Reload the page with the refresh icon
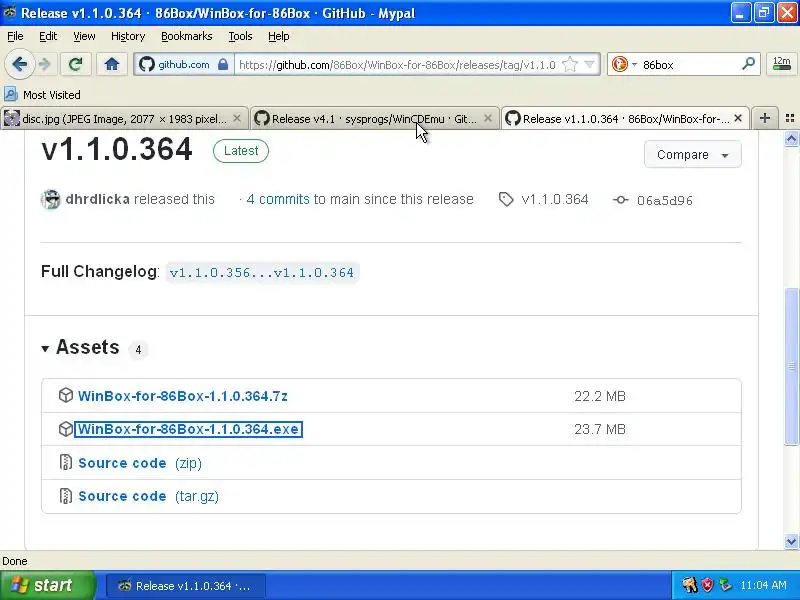Viewport: 800px width, 600px height. tap(76, 64)
